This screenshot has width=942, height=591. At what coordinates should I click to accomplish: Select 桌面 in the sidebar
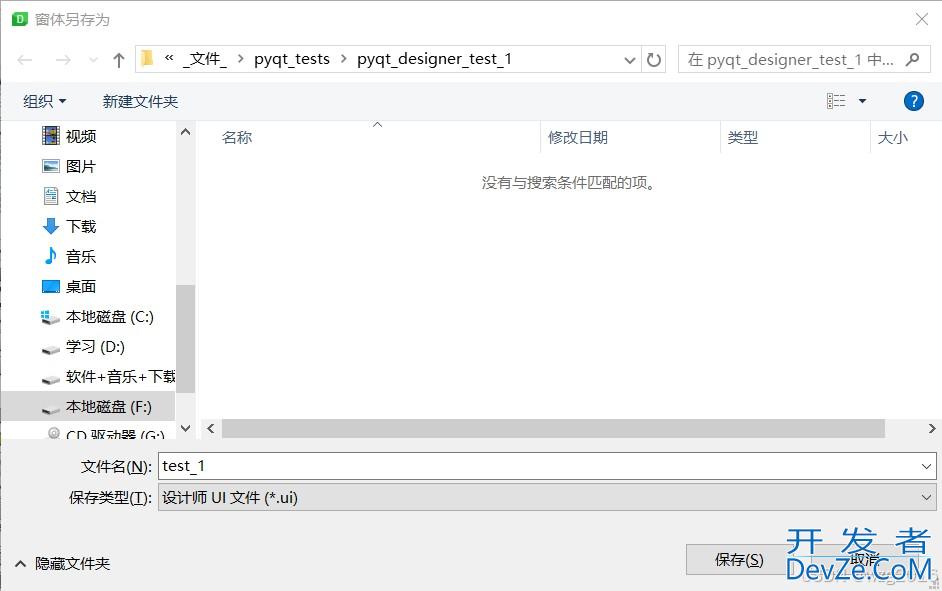(80, 287)
